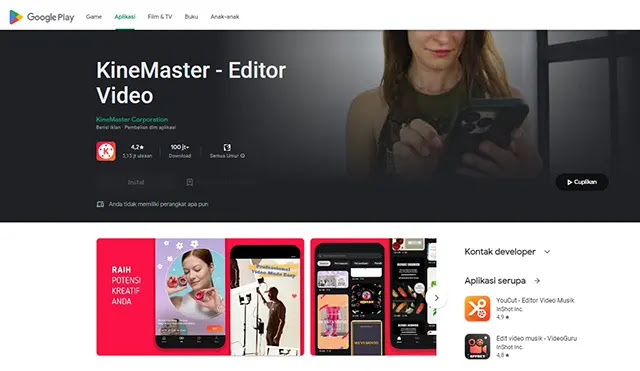Open the KineMaster Corporation developer link
The width and height of the screenshot is (640, 371).
(x=132, y=120)
